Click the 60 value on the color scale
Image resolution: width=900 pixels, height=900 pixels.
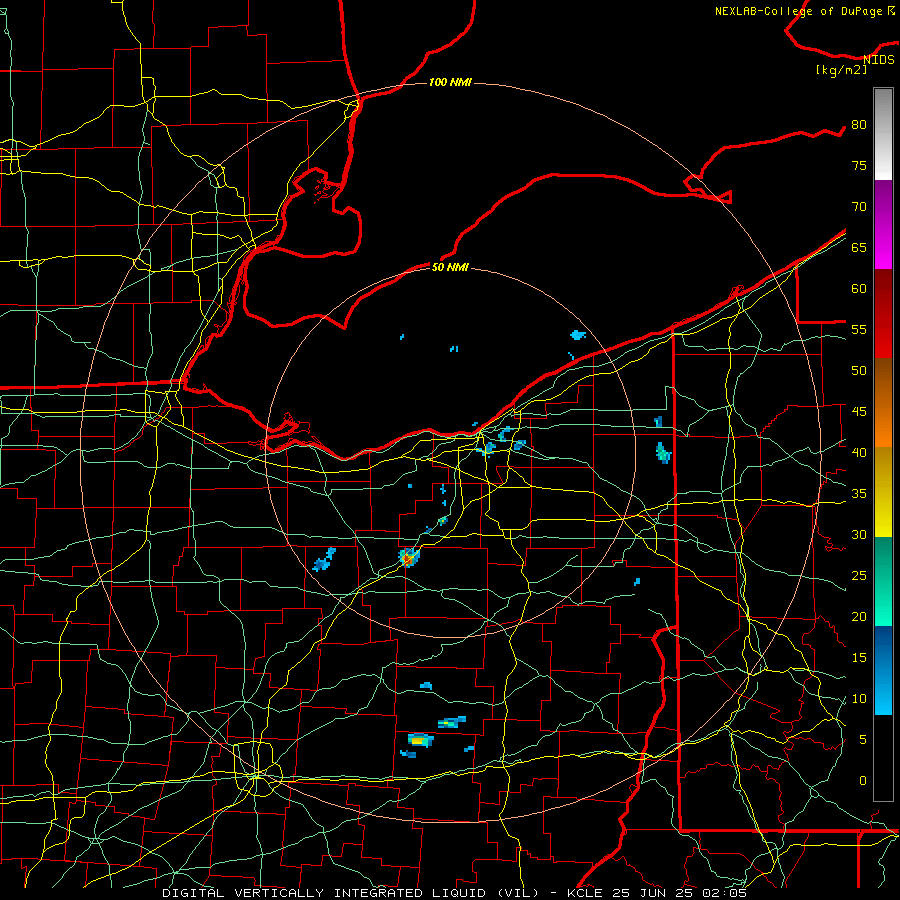[x=859, y=288]
